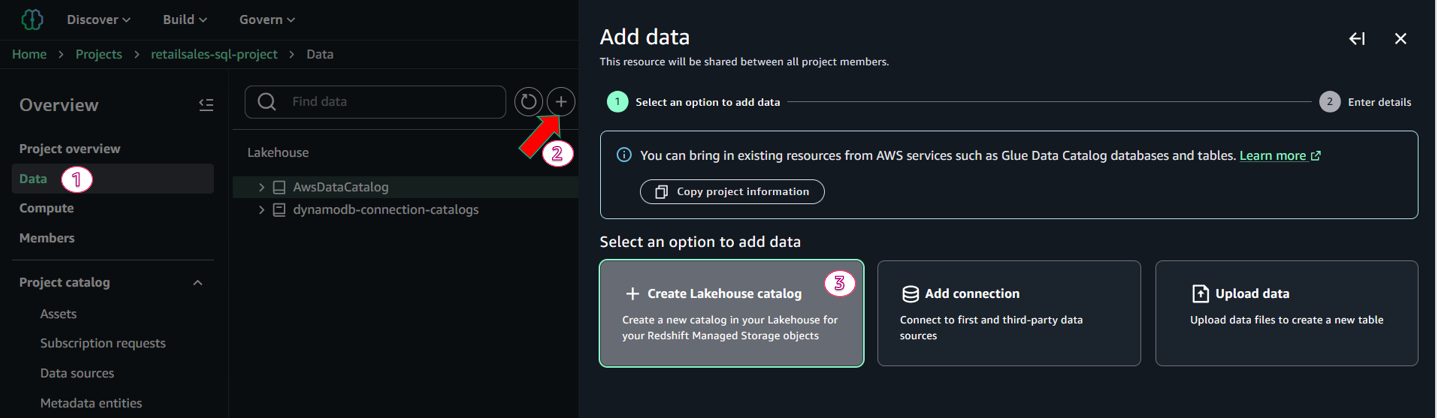Screen dimensions: 1437x418
Task: Click the Upload data file icon
Action: point(1200,293)
